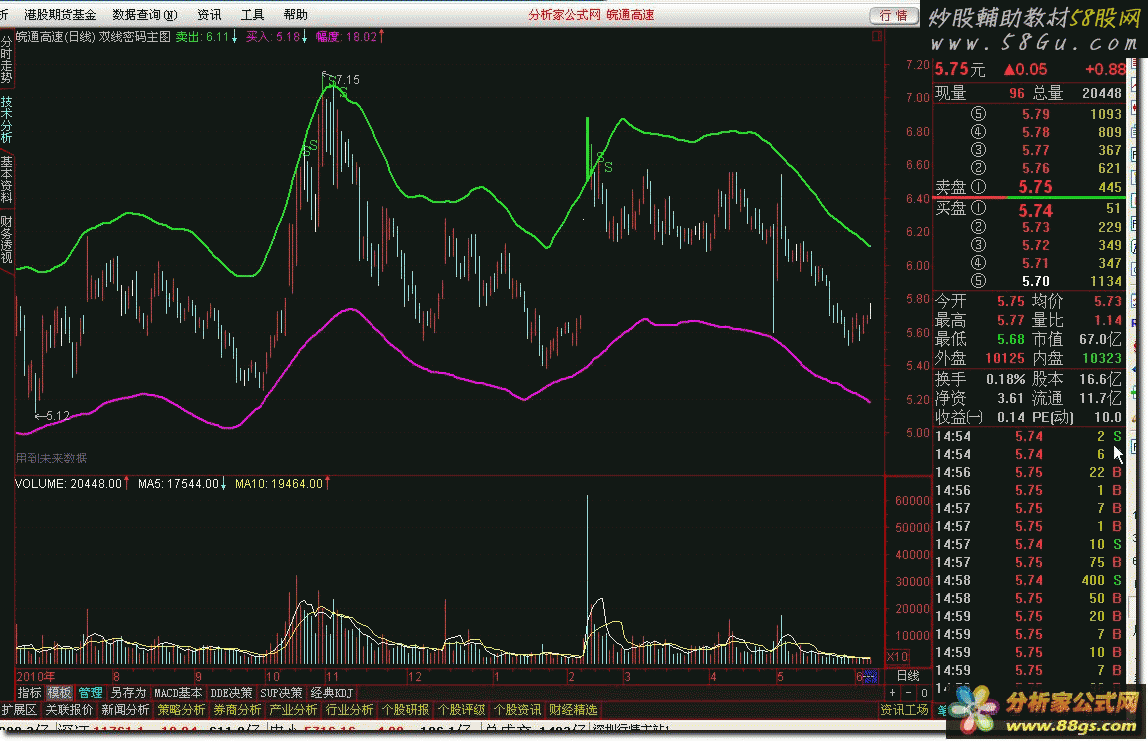Click the 7.15 high price marker

[348, 80]
